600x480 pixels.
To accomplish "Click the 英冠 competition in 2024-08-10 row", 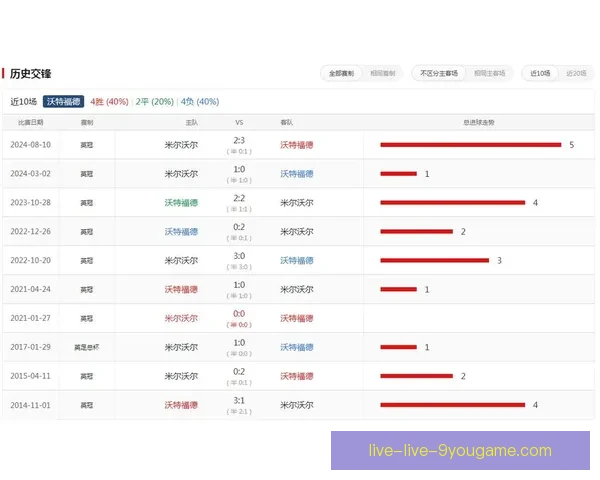I will pyautogui.click(x=87, y=145).
